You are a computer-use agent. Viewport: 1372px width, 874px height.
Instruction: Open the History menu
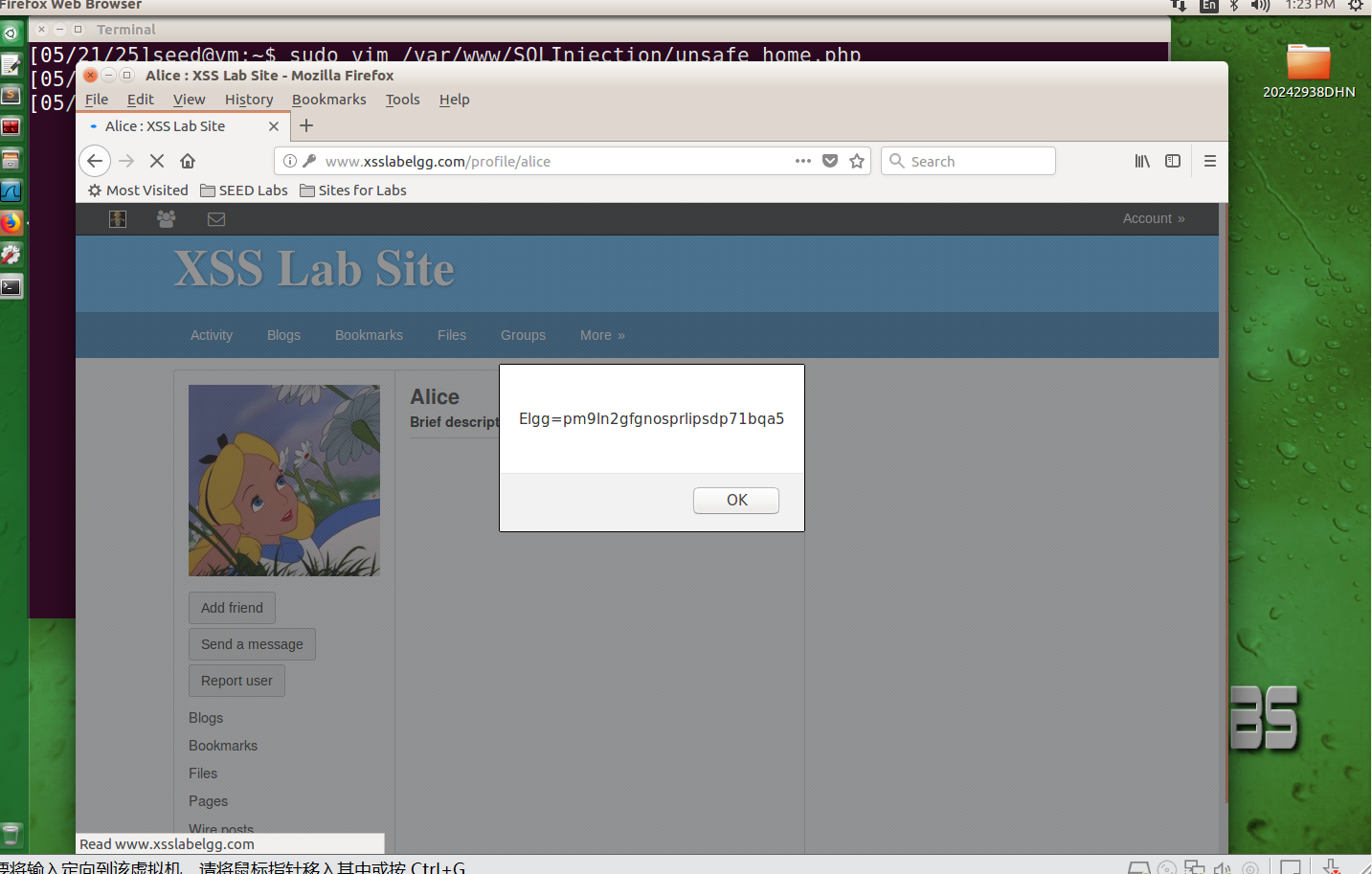pyautogui.click(x=249, y=100)
